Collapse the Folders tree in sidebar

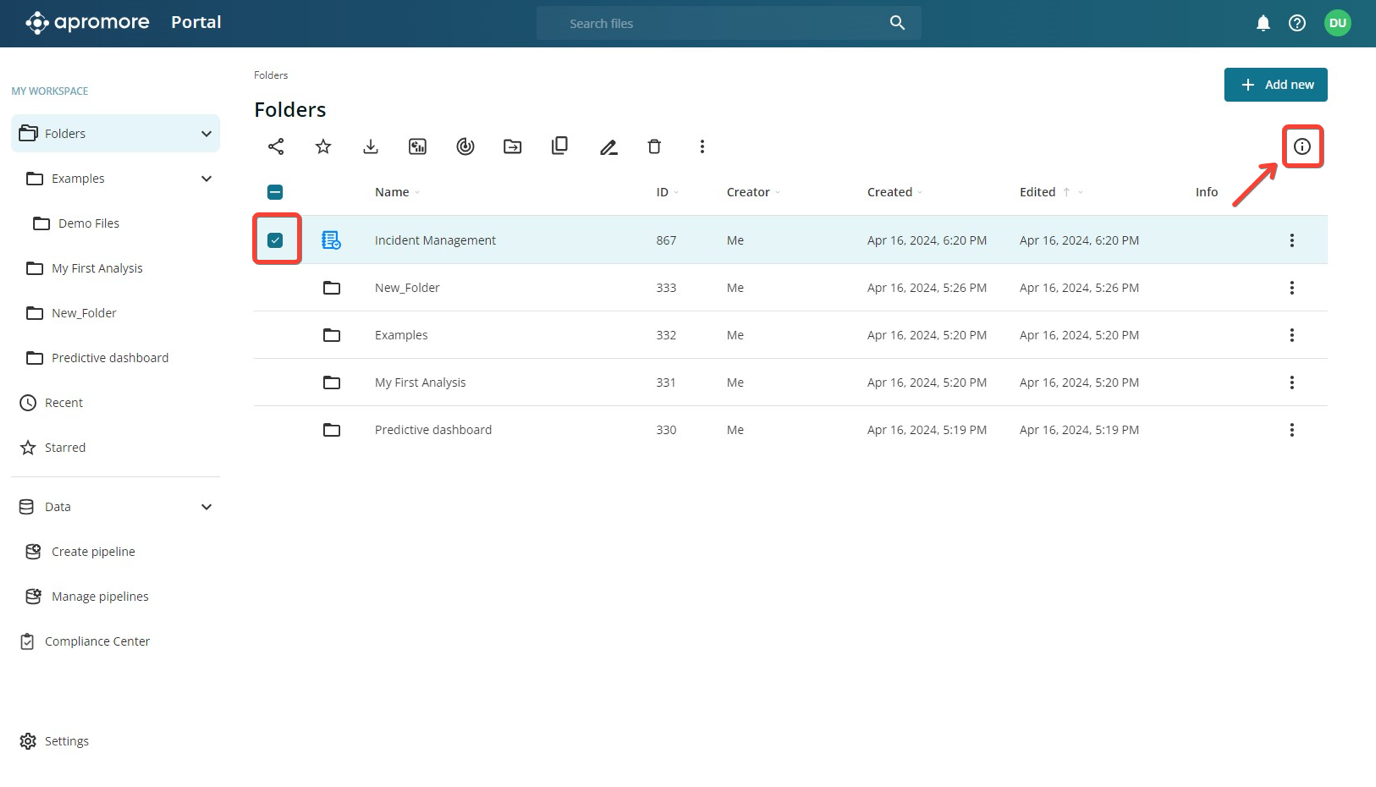tap(206, 134)
